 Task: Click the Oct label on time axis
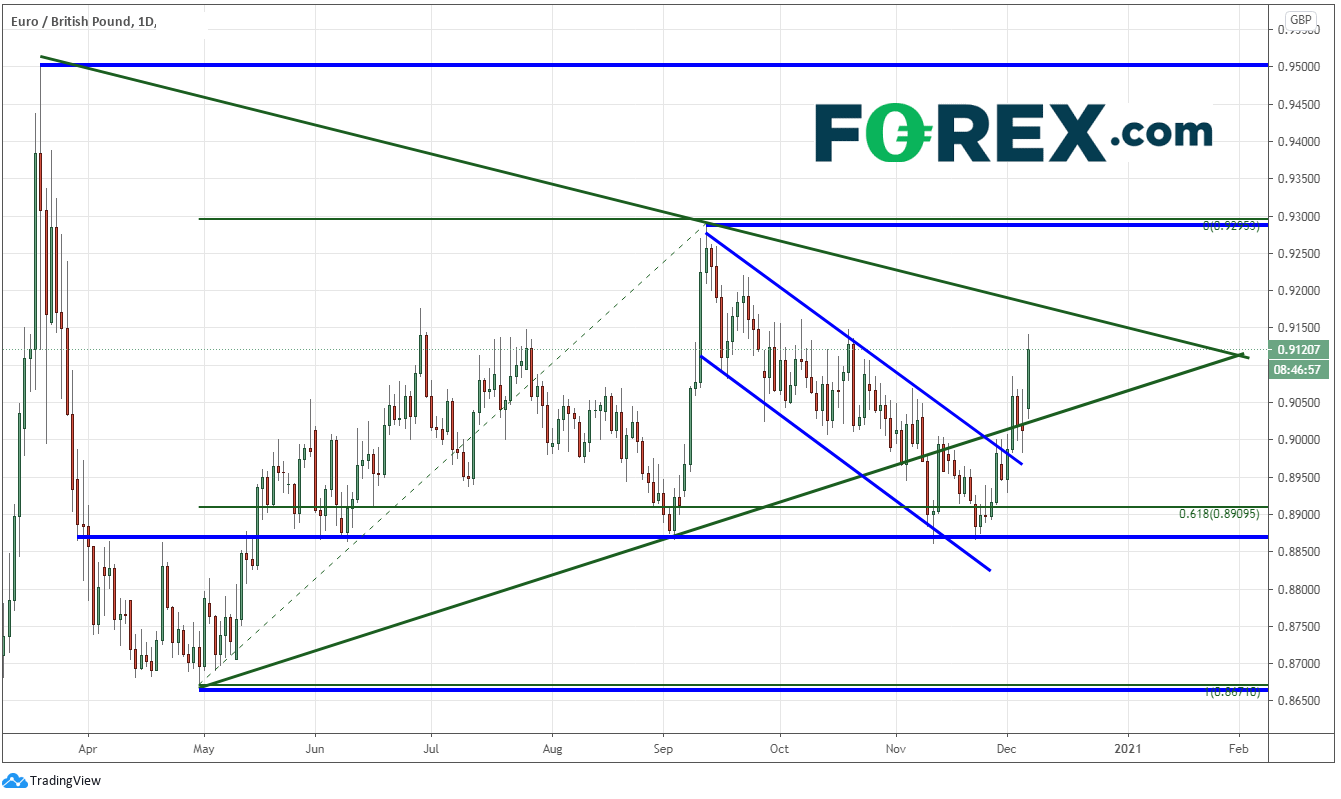[x=779, y=747]
